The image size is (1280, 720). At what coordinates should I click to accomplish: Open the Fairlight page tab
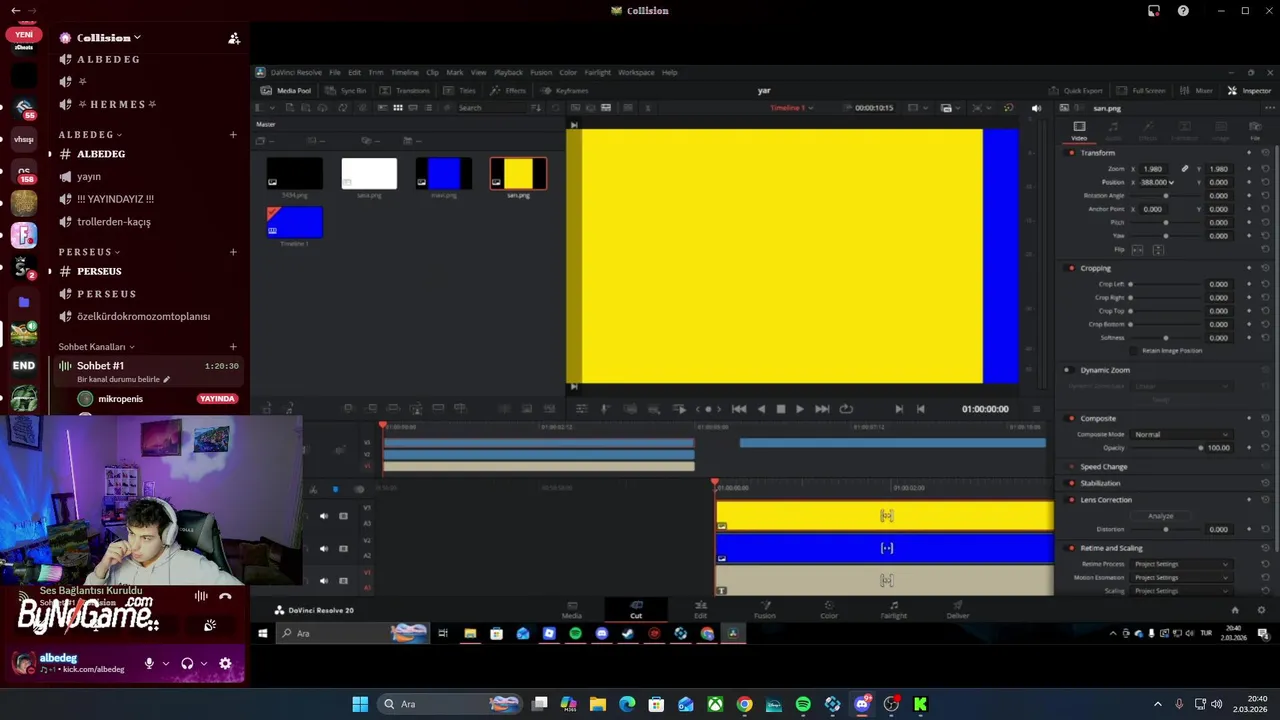(x=894, y=609)
